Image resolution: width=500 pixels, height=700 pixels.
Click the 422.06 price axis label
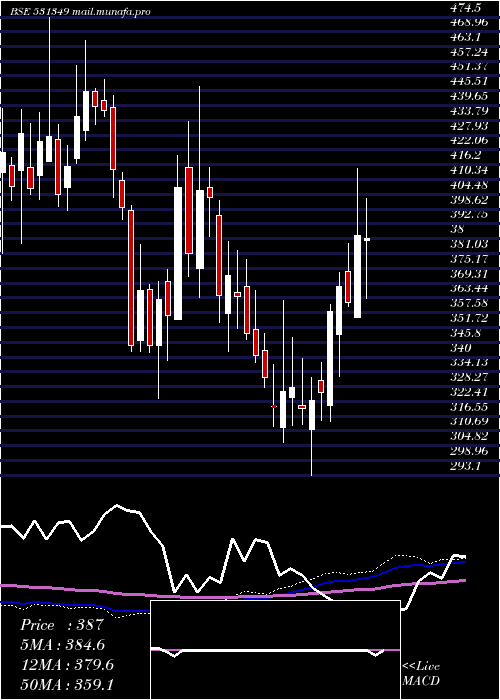point(469,140)
